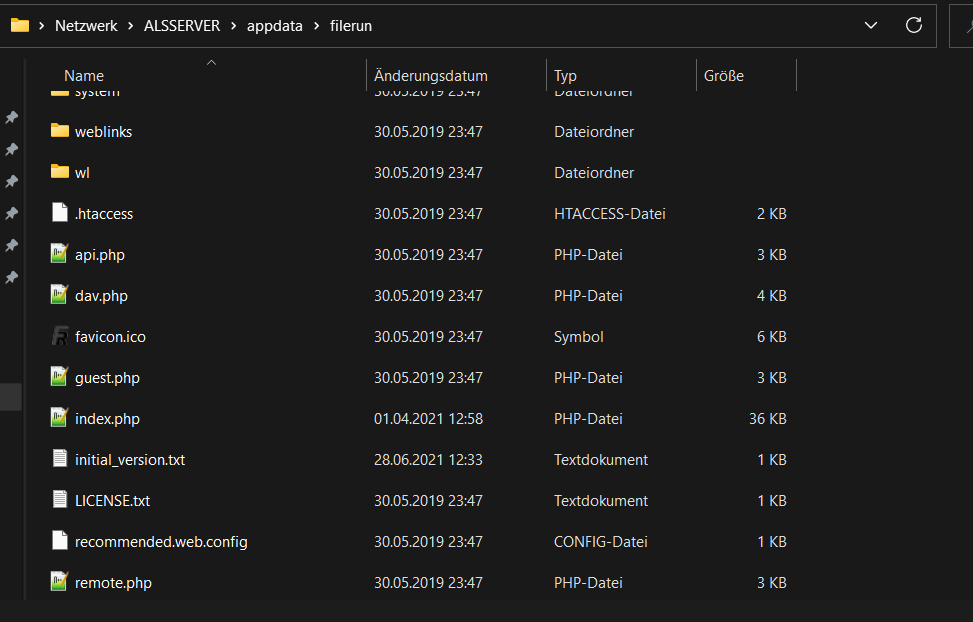Click the date 01.04.2021 12:58
The image size is (973, 622).
click(428, 418)
